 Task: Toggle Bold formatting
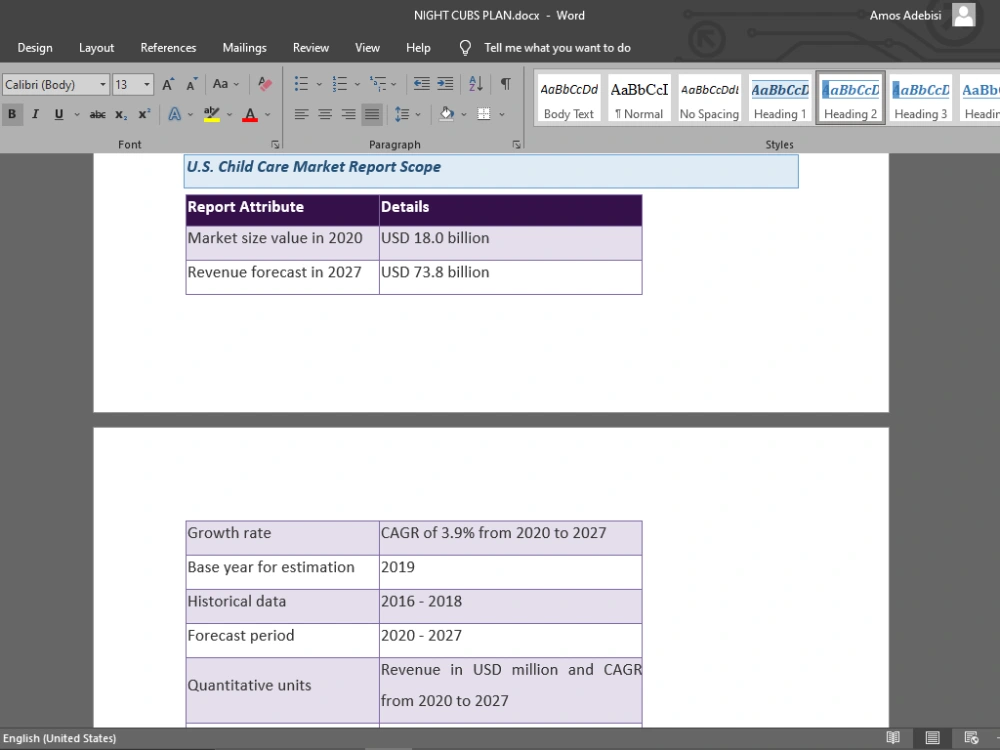[11, 115]
